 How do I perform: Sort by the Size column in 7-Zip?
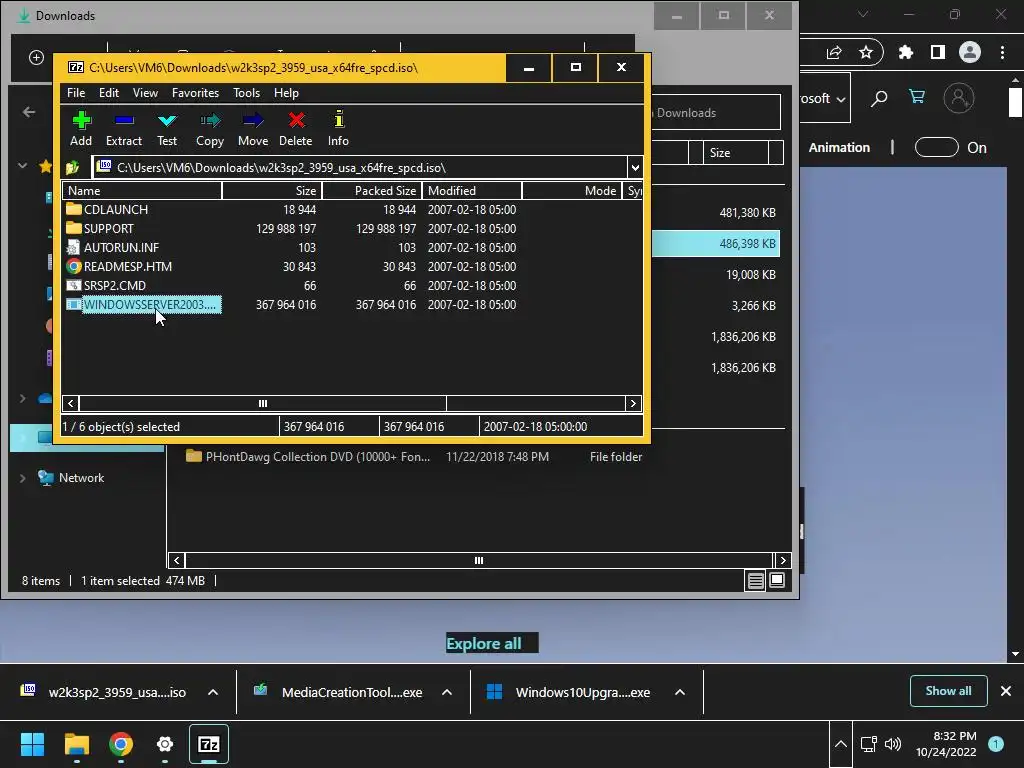click(272, 191)
